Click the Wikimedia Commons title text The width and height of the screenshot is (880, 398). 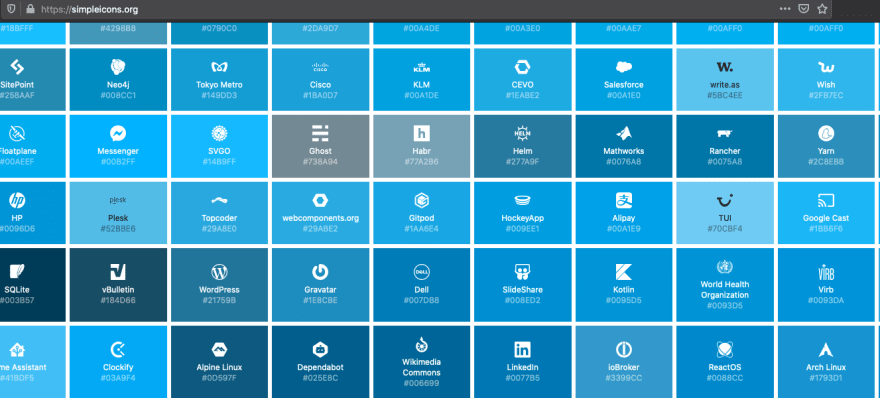pos(421,367)
